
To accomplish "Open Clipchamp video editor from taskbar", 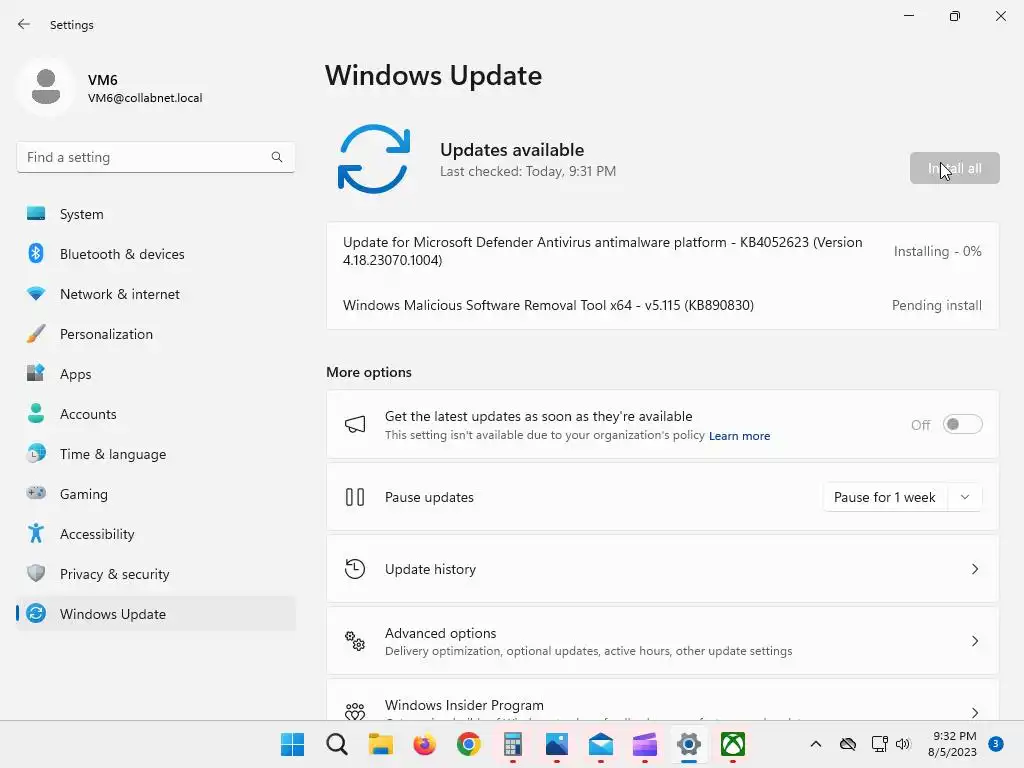I will coord(645,744).
